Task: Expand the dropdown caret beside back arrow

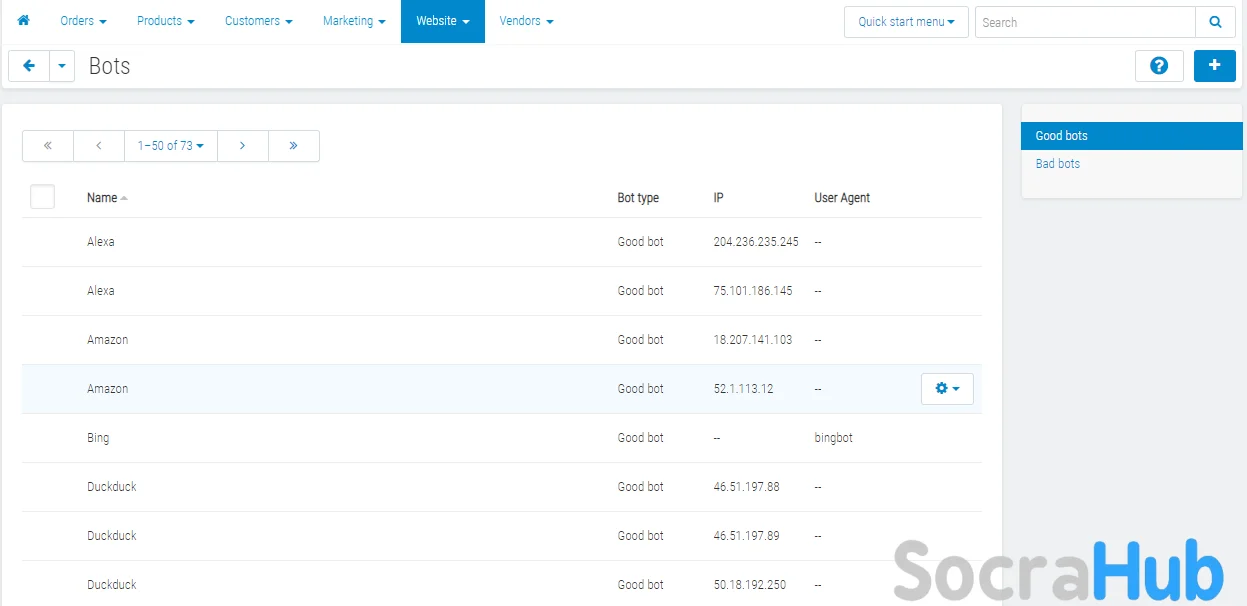Action: pos(62,66)
